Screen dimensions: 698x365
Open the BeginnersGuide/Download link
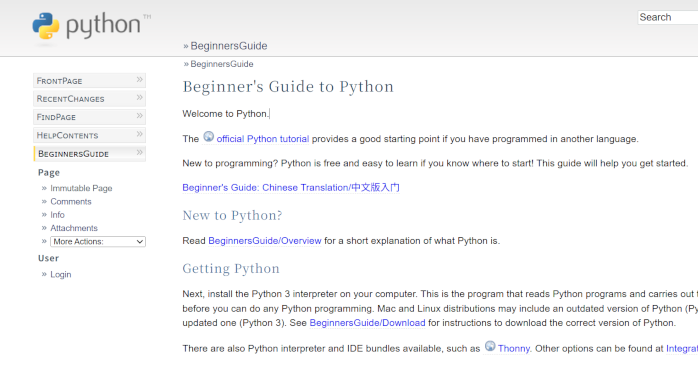[367, 323]
